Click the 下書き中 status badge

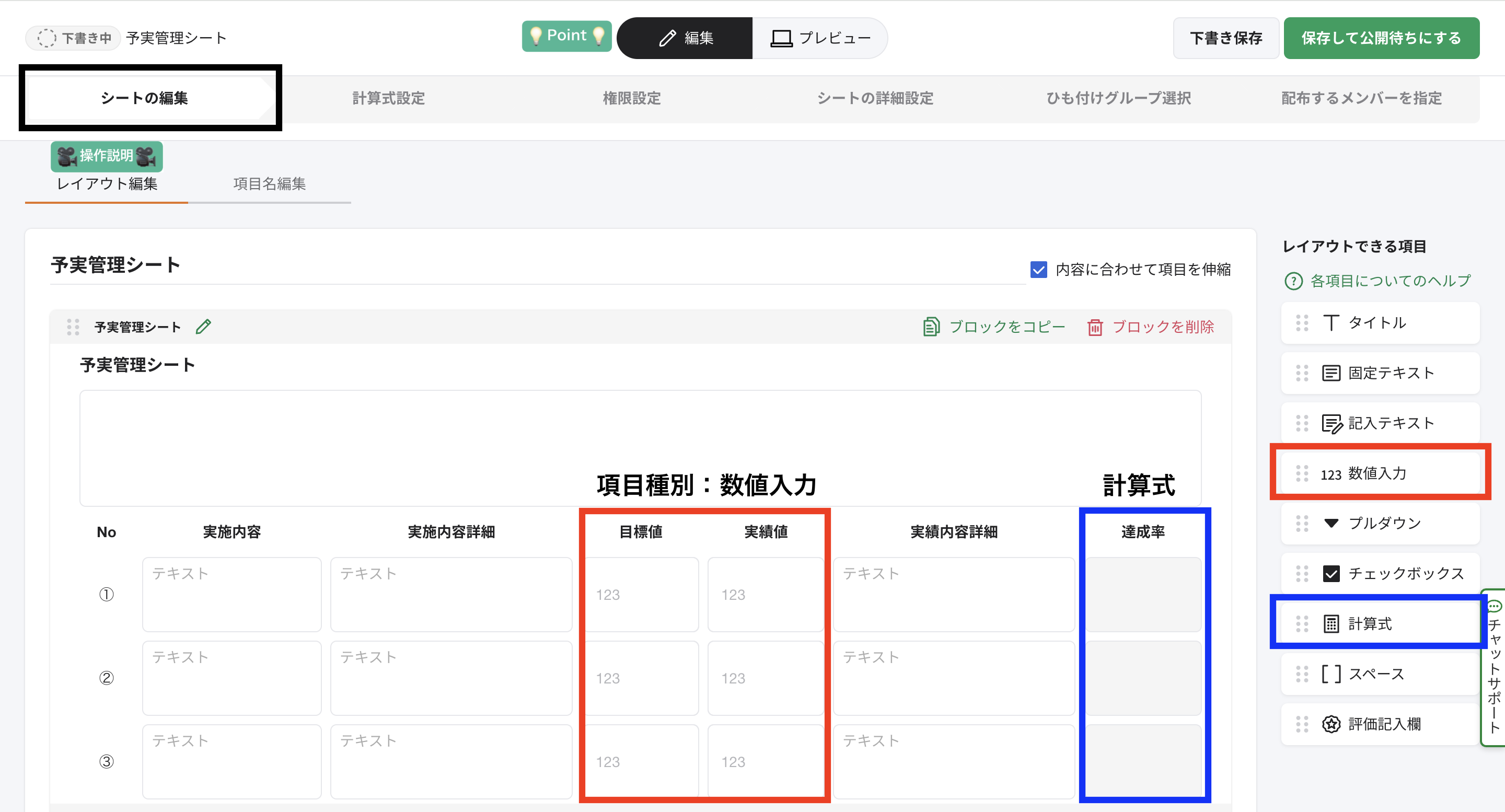pyautogui.click(x=73, y=38)
